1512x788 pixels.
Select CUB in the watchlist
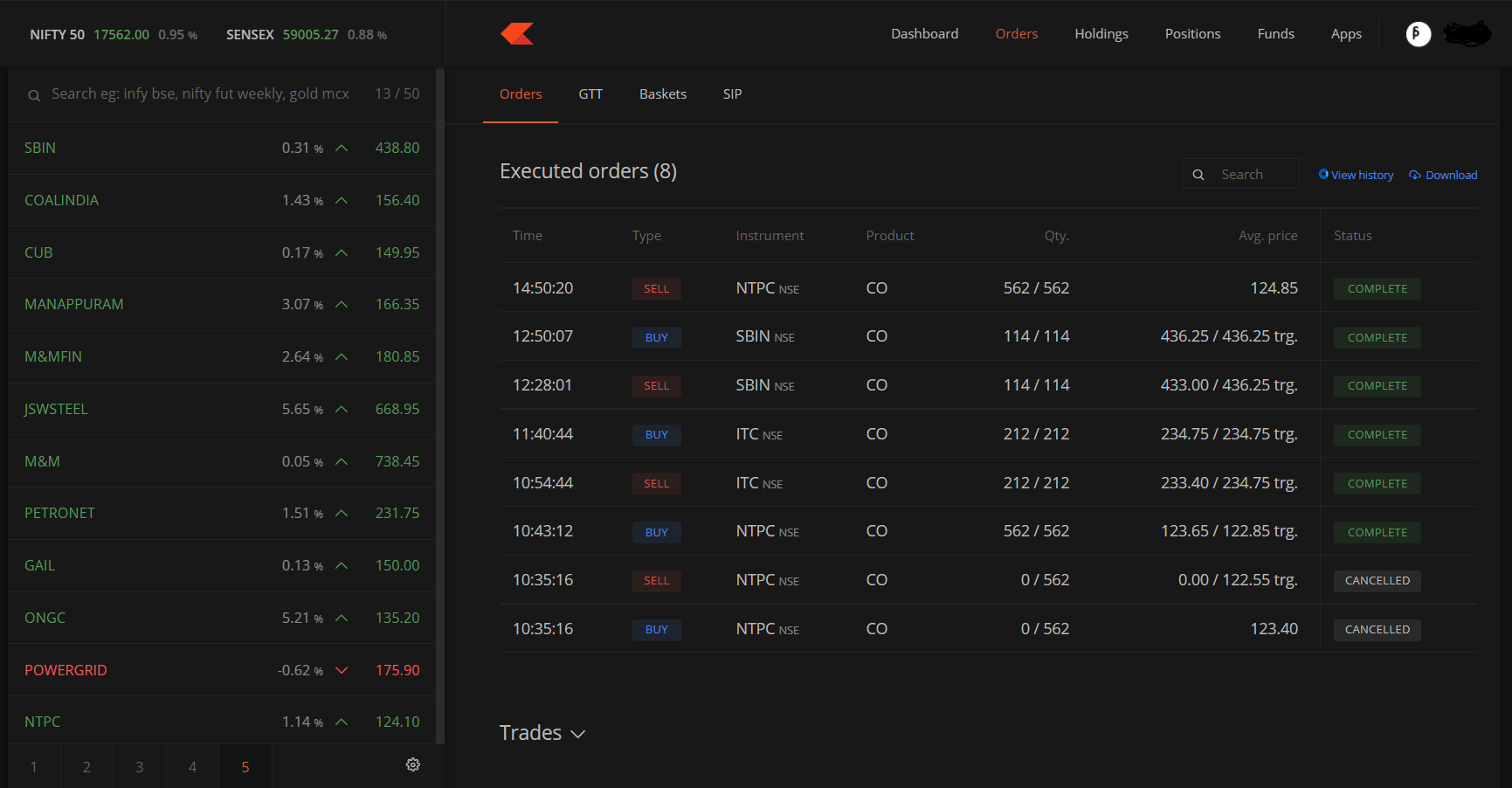[222, 253]
